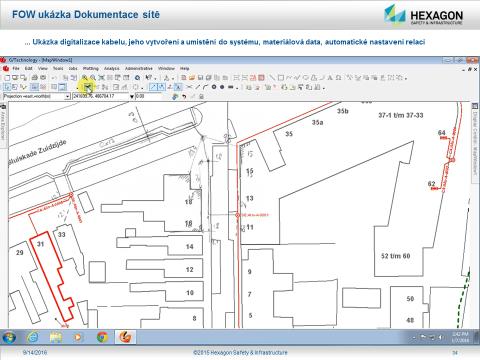Screen dimensions: 480x360
Task: Select the text 'A' placement tool
Action: pos(330,78)
